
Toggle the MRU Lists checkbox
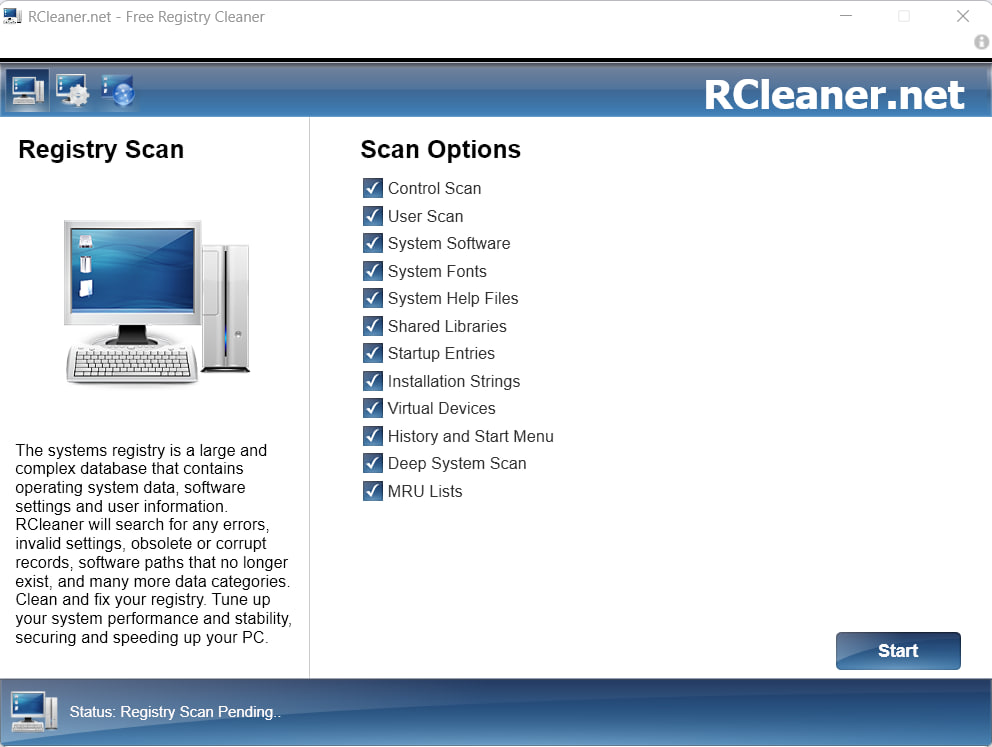(x=373, y=491)
